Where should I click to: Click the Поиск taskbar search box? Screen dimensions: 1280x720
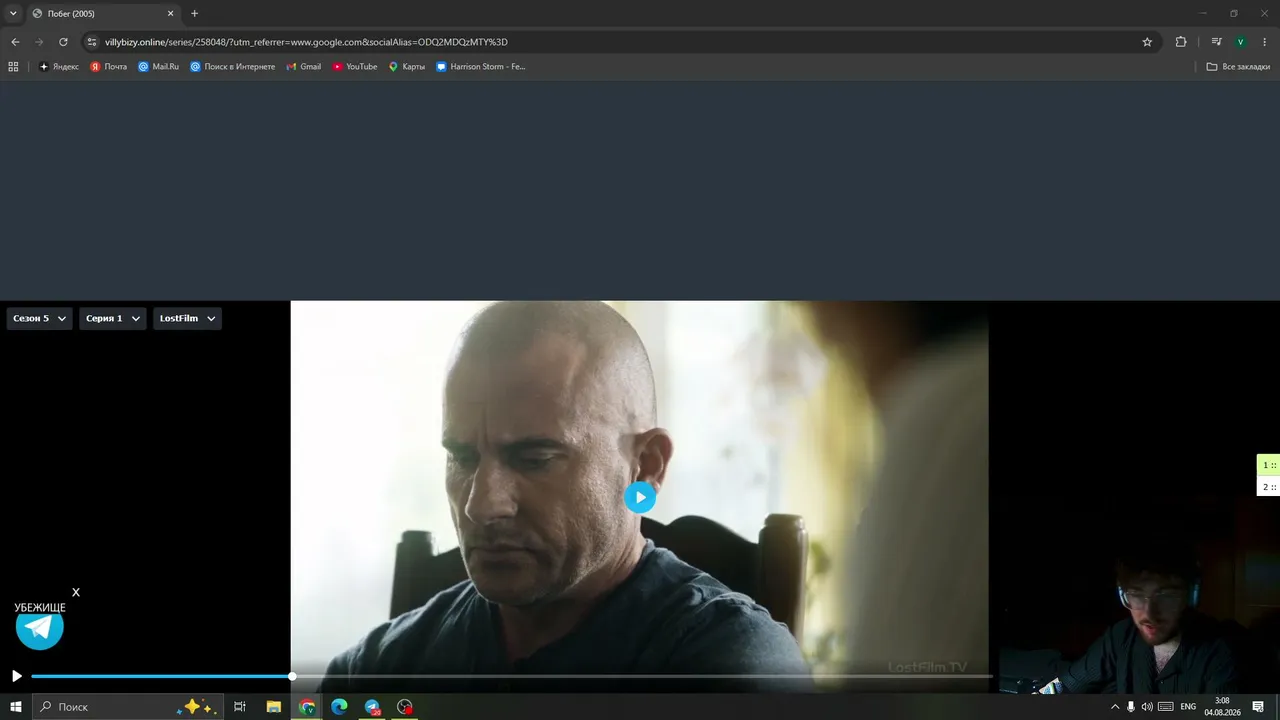127,707
